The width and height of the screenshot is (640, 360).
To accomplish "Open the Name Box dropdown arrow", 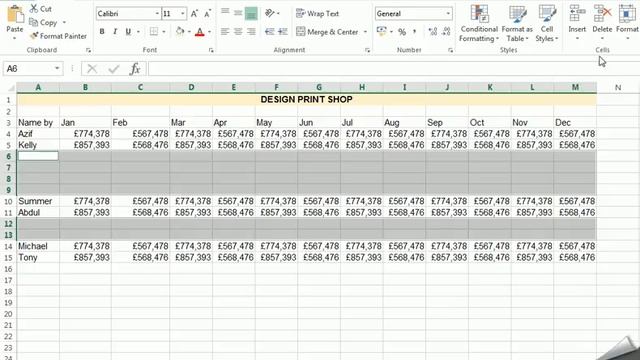I will [57, 68].
